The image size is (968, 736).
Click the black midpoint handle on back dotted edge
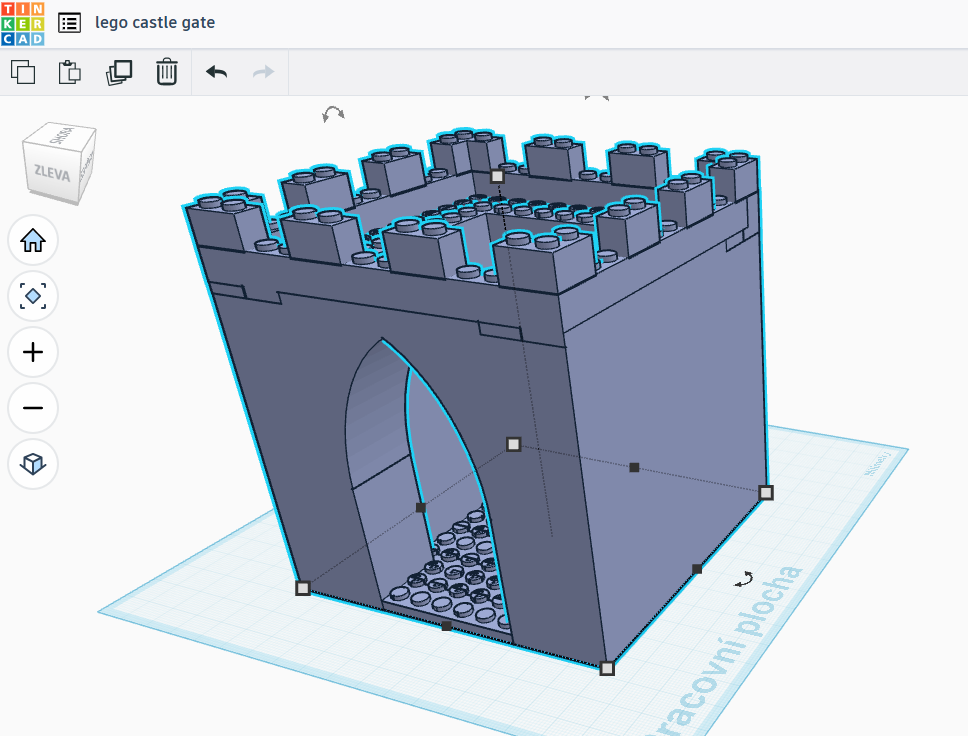[634, 467]
